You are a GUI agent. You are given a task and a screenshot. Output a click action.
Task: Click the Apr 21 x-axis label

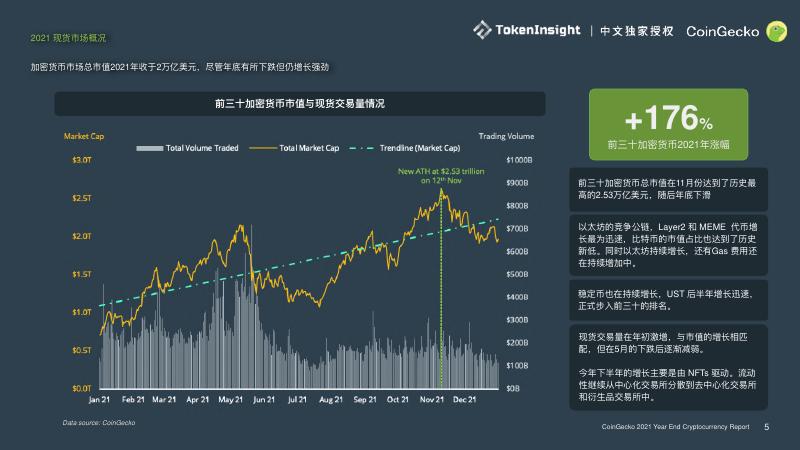(197, 399)
